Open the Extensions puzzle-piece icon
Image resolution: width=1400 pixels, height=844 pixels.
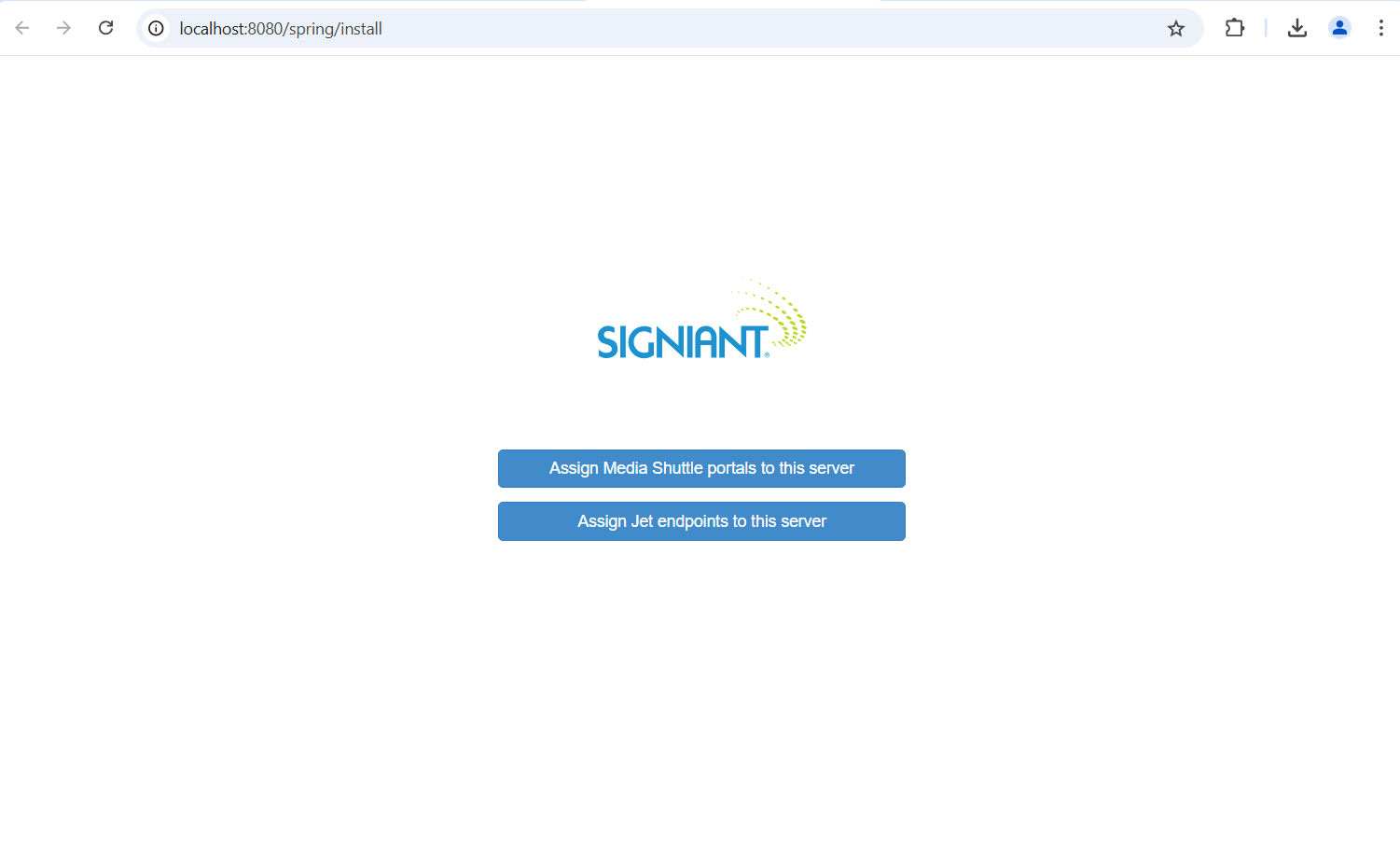click(x=1235, y=28)
